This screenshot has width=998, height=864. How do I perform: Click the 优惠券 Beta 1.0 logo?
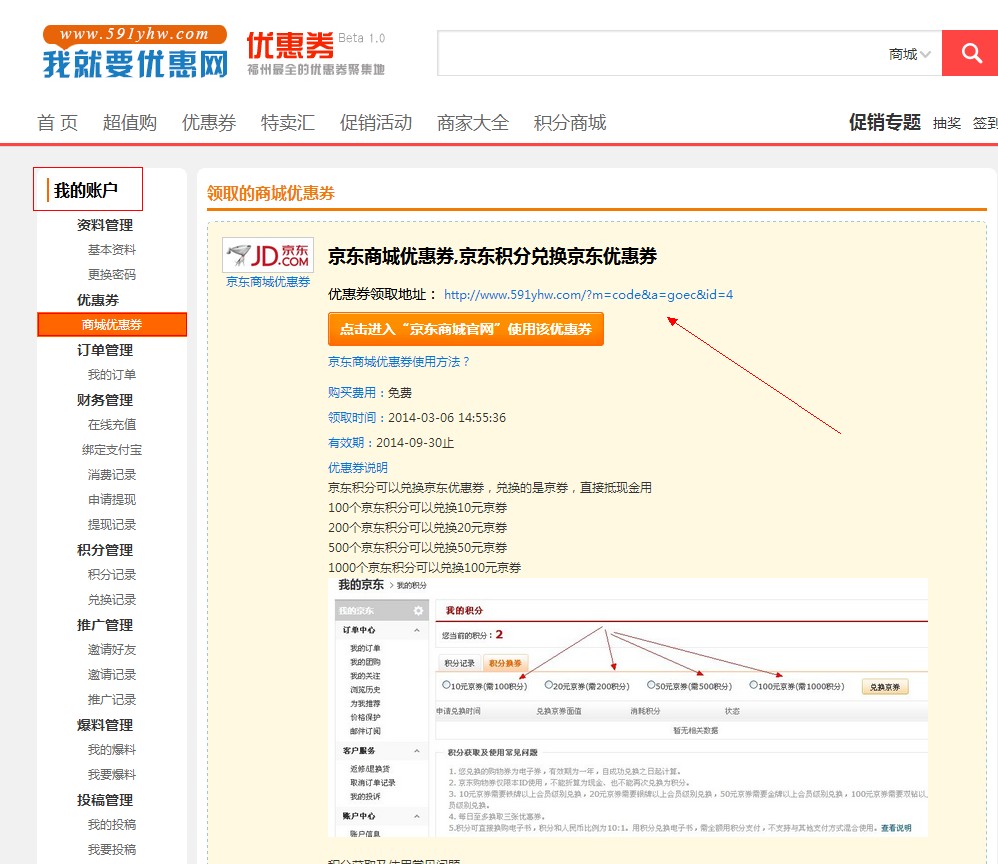coord(316,53)
